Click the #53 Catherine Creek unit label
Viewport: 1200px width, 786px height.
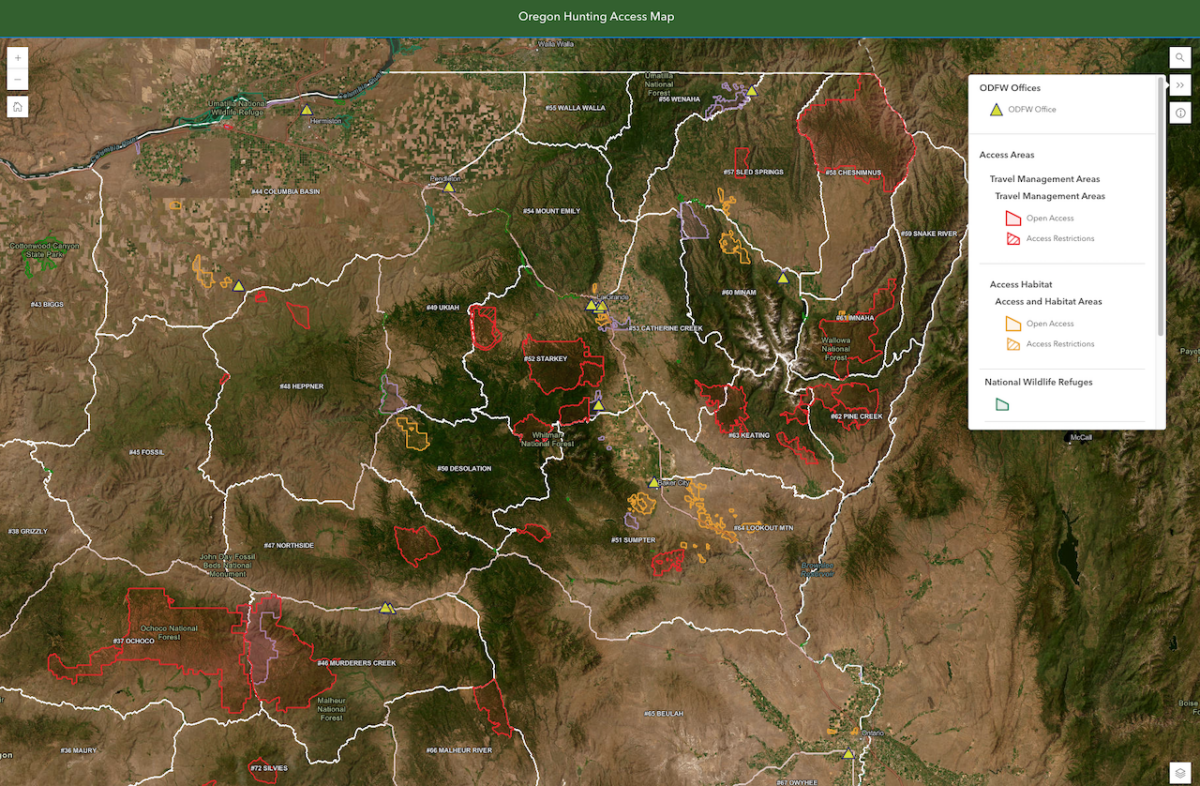point(665,328)
